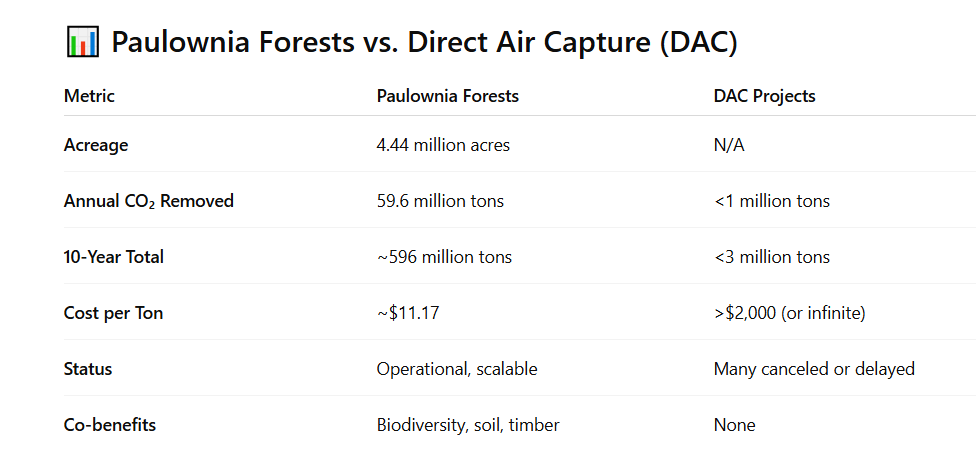Click the <1 million tons cell
The width and height of the screenshot is (976, 467).
point(771,201)
